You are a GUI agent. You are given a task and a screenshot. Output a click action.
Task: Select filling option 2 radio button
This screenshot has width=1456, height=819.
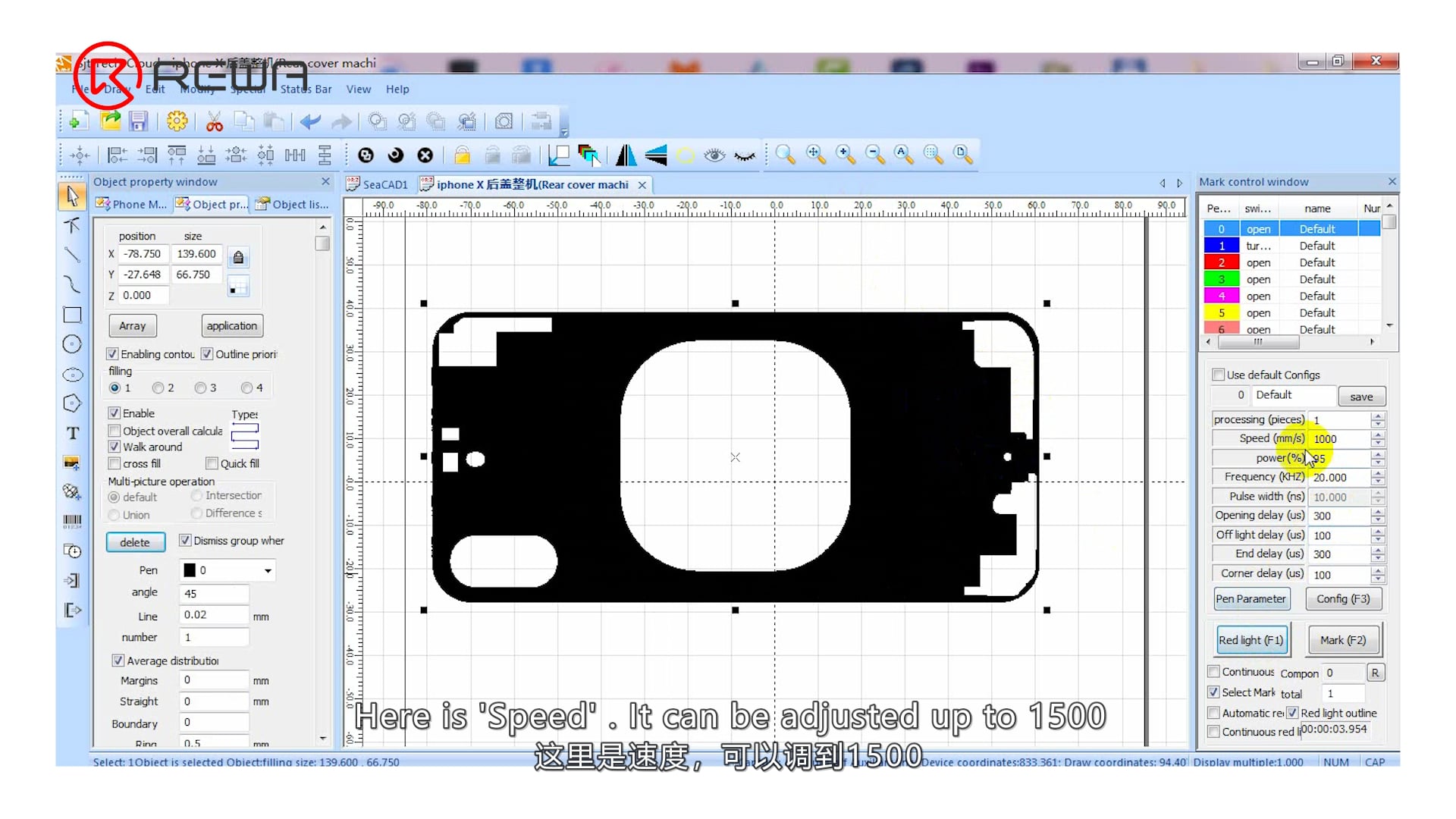click(x=156, y=388)
